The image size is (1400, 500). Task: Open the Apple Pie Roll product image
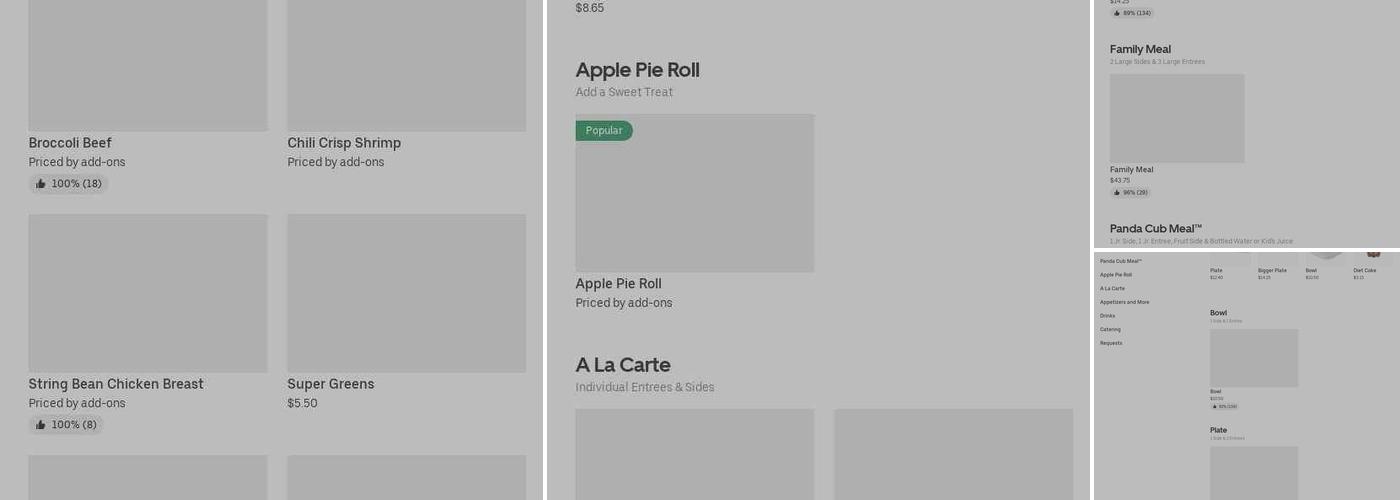click(694, 193)
